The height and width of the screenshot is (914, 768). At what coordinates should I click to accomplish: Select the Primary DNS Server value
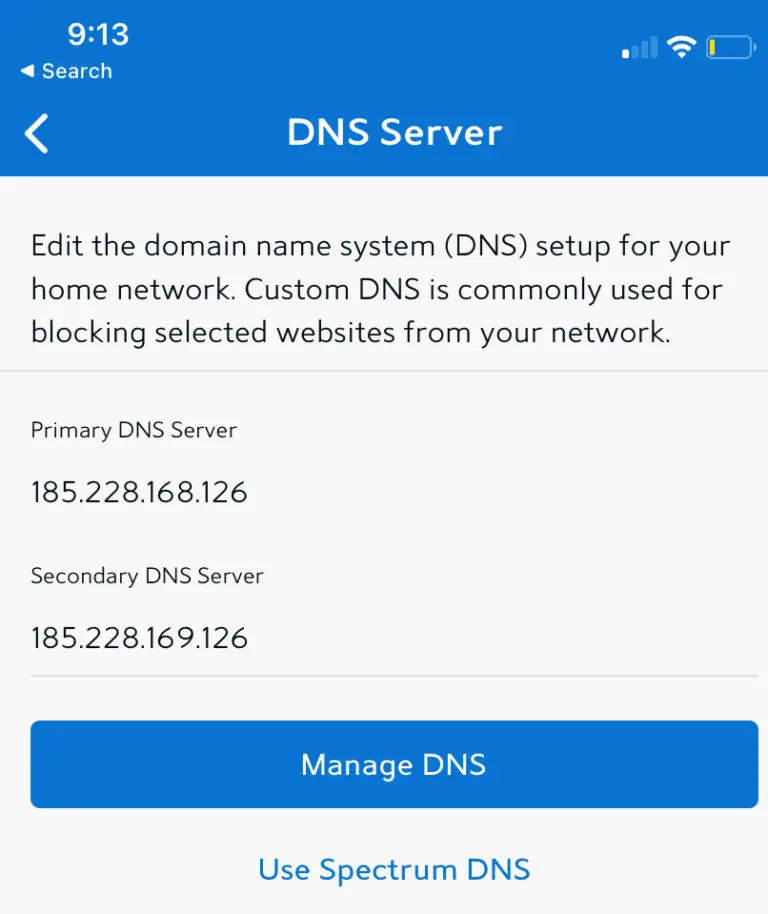[x=139, y=491]
